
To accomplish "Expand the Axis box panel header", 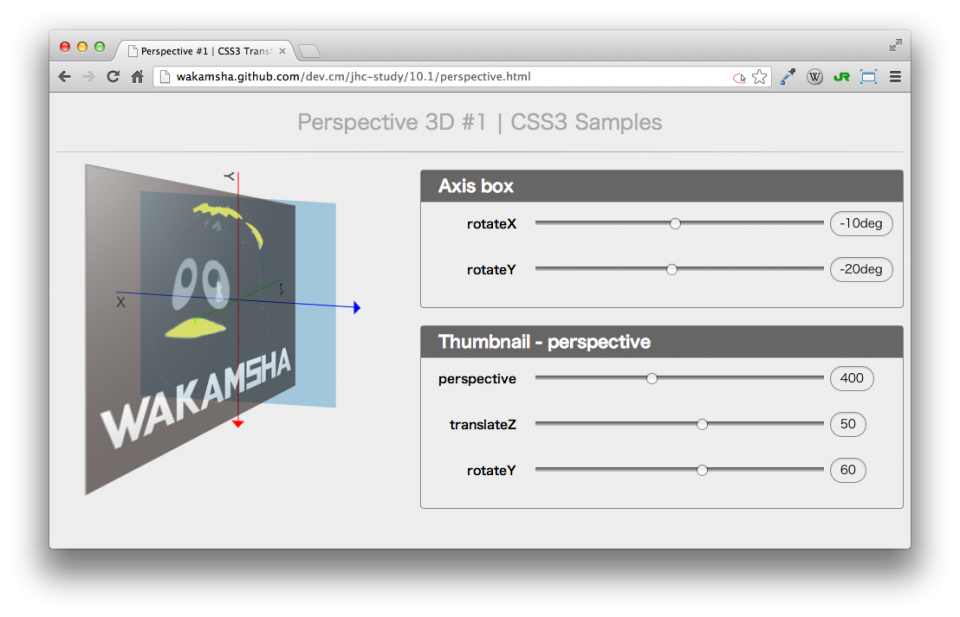I will tap(662, 185).
